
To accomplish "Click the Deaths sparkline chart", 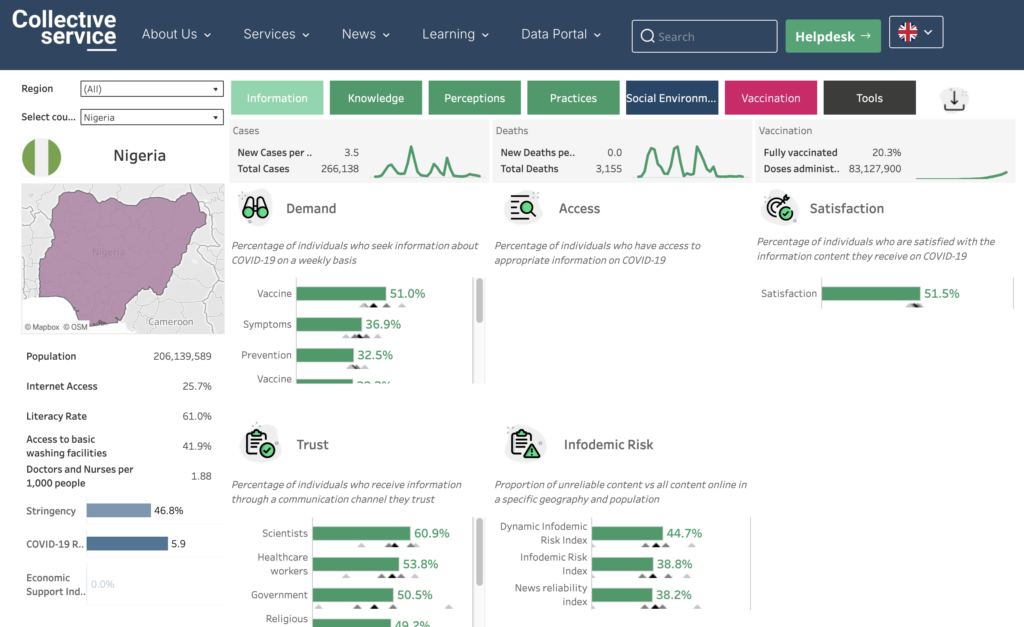I will (691, 161).
